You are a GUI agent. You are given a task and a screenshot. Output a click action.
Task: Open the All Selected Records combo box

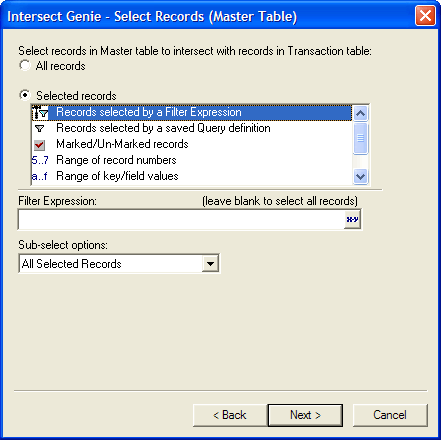pos(119,264)
